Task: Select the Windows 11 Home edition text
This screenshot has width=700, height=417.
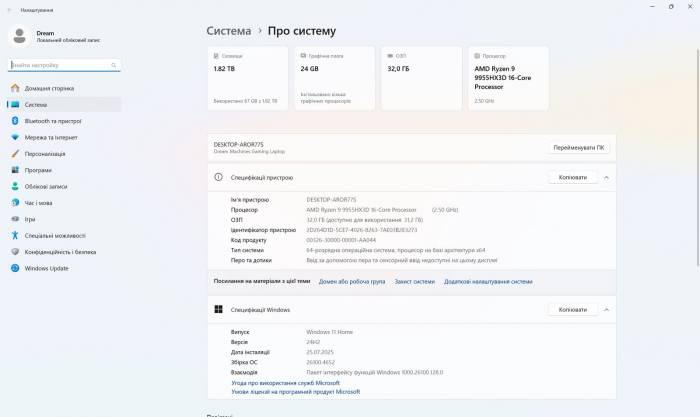Action: [329, 332]
